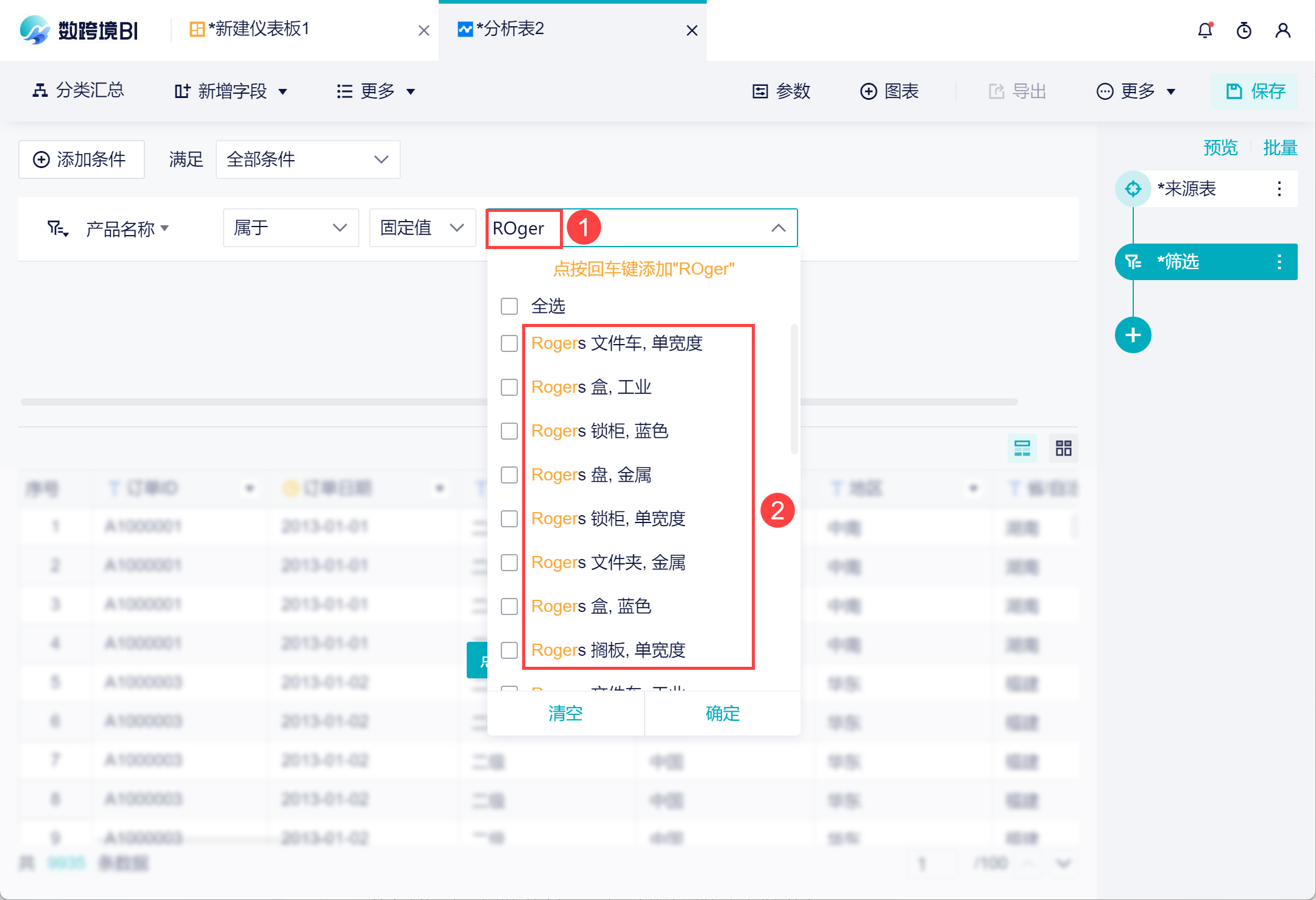Open the 属于 operator dropdown
The width and height of the screenshot is (1316, 900).
click(291, 228)
